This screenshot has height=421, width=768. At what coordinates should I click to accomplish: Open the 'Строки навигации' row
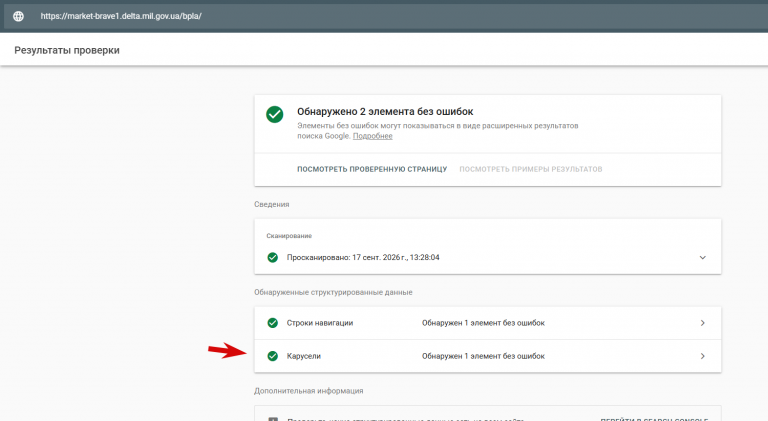487,323
